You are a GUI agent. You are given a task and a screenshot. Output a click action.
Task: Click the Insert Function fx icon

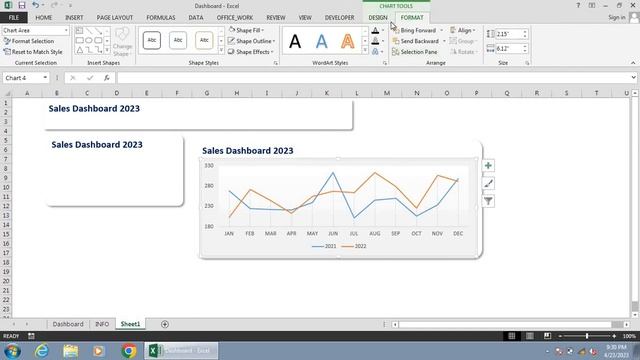tap(107, 78)
